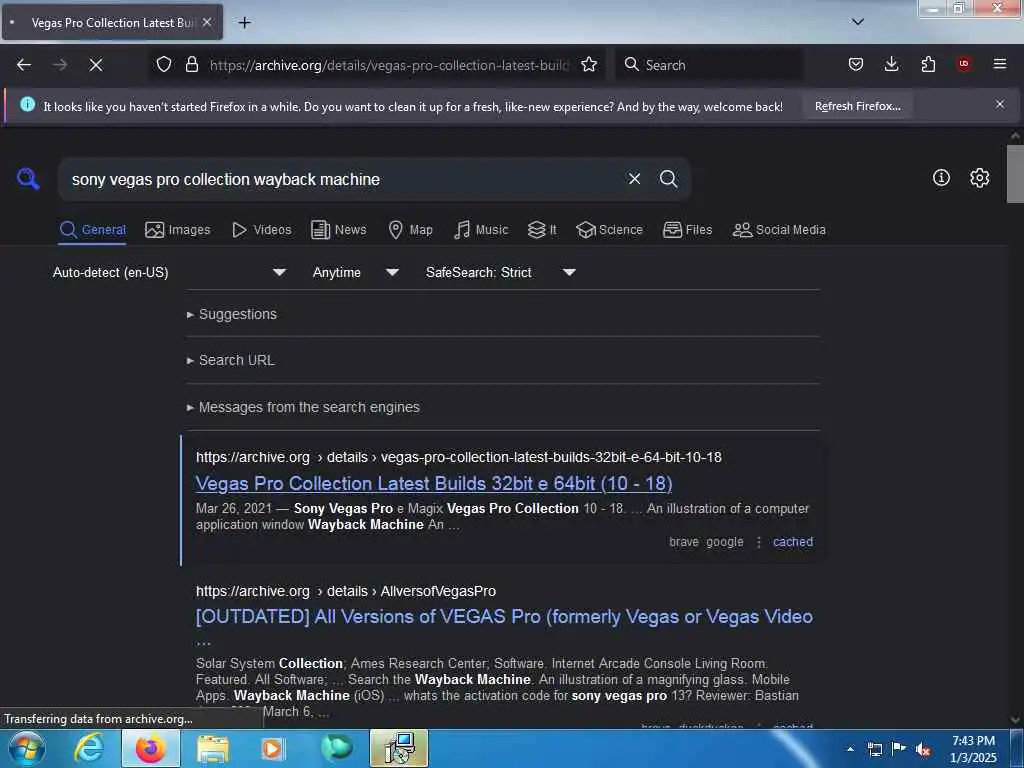The image size is (1024, 768).
Task: Switch to the News category
Action: click(x=338, y=230)
